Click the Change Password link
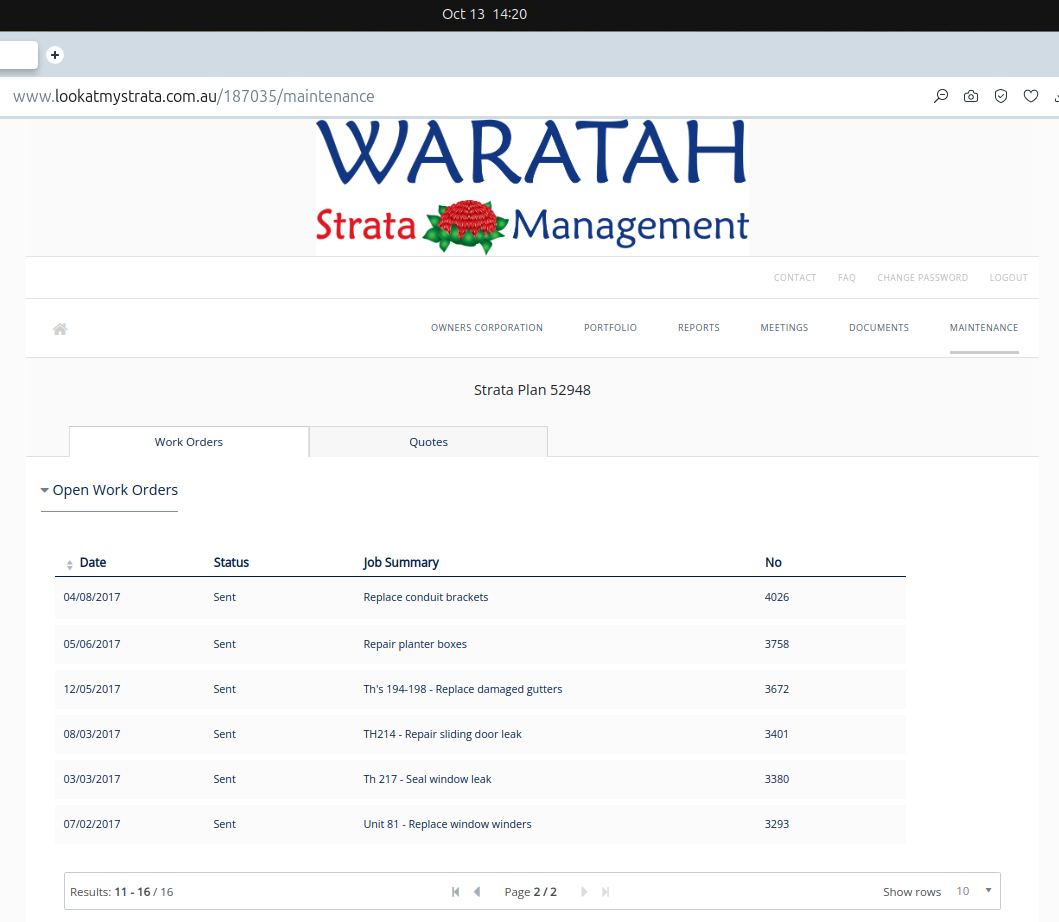Image resolution: width=1059 pixels, height=922 pixels. click(923, 278)
